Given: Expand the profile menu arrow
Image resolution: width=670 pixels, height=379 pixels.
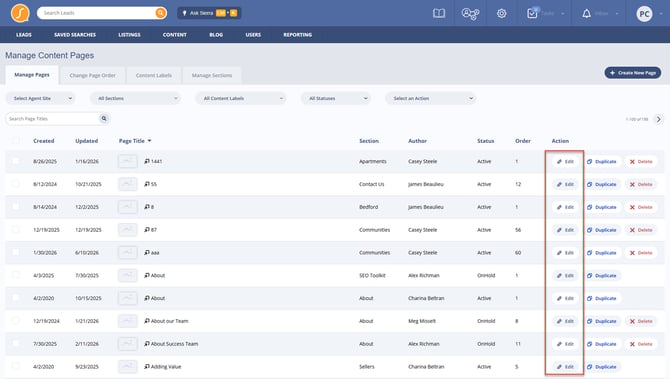Looking at the screenshot, I should [661, 14].
